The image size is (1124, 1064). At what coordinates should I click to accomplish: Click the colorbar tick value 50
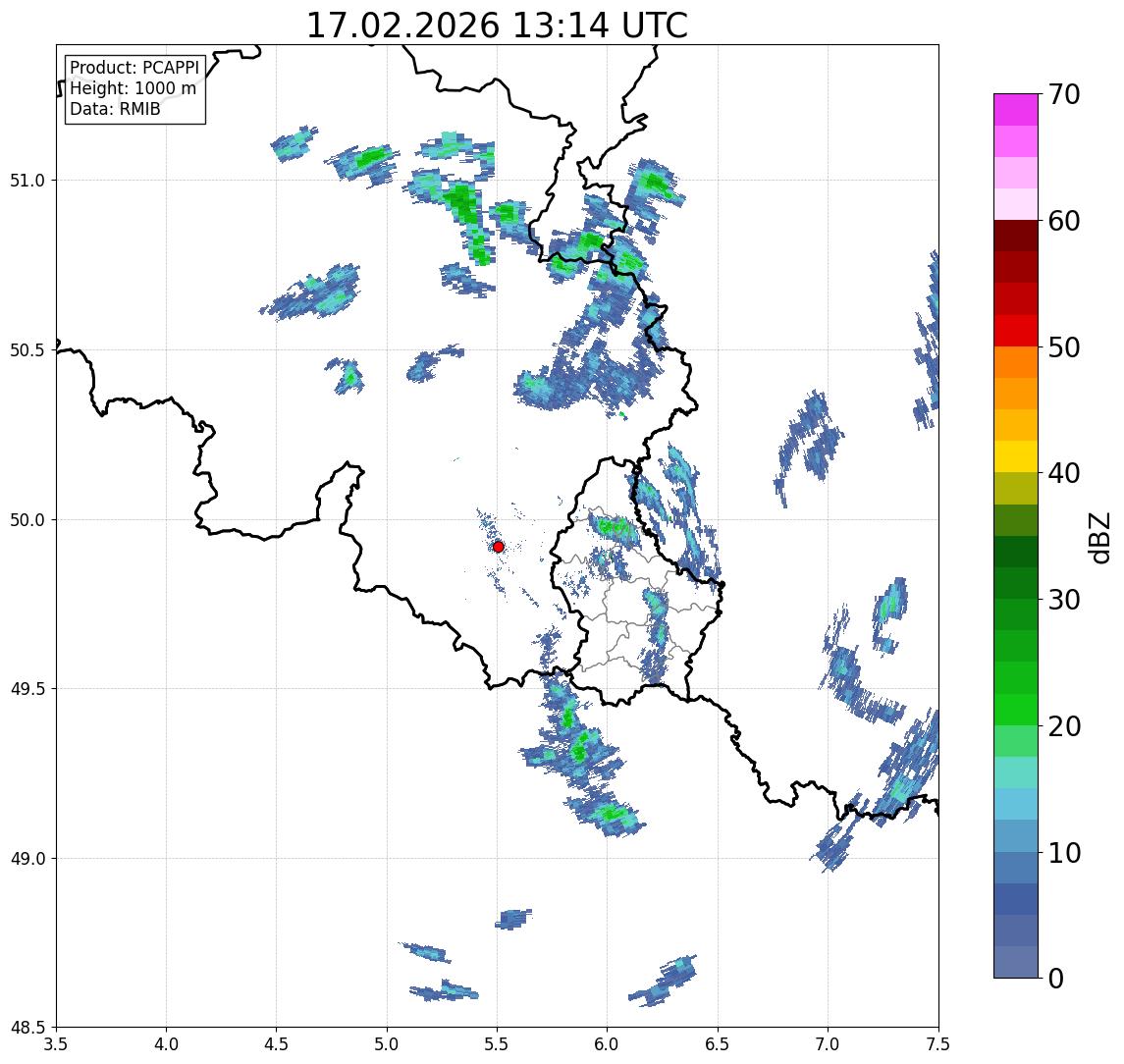pos(1064,347)
